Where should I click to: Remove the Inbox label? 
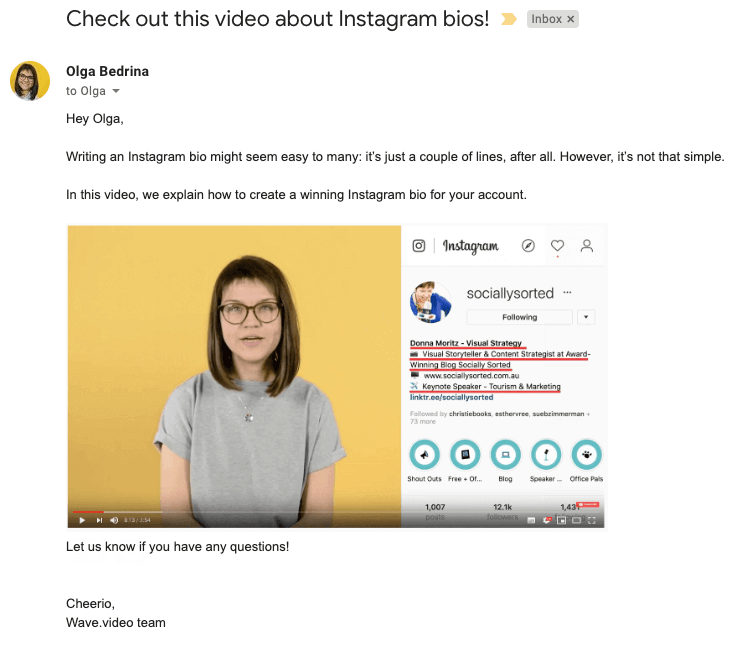point(570,19)
